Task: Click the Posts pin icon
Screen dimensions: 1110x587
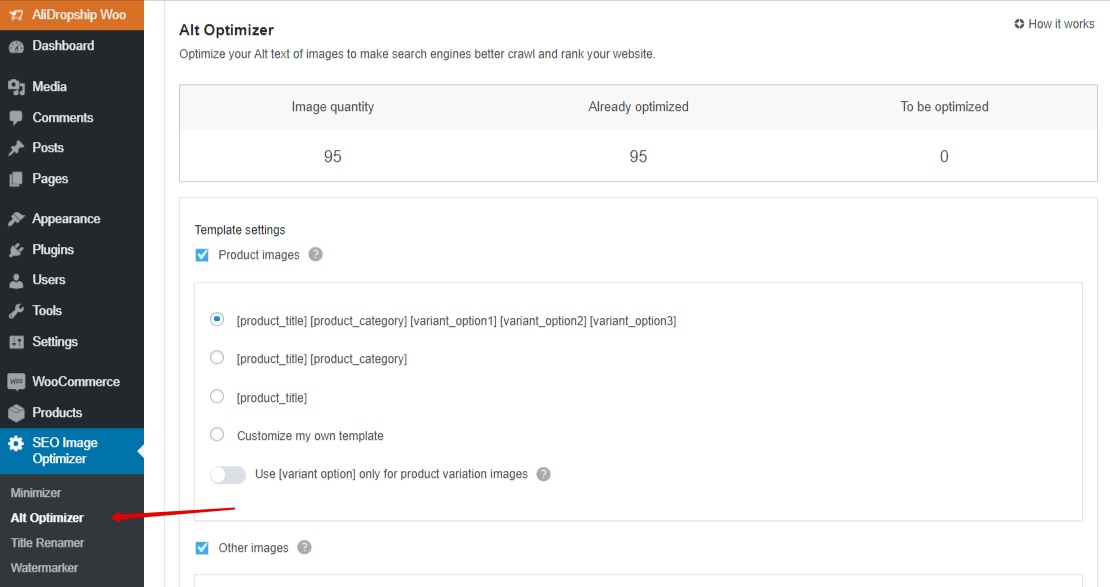Action: [16, 148]
